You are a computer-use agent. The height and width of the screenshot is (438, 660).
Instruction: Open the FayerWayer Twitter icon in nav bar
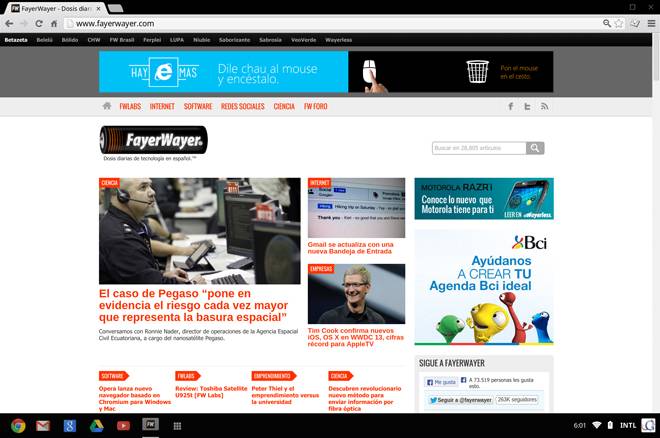(x=527, y=106)
